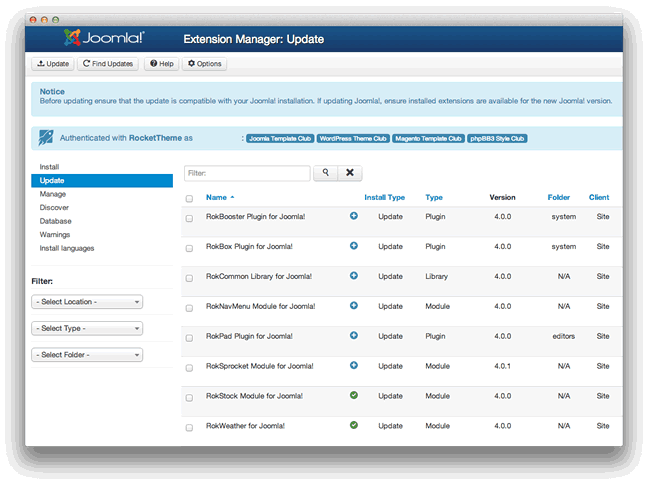Open the Select Location dropdown
Screen dimensions: 648x485
point(87,302)
